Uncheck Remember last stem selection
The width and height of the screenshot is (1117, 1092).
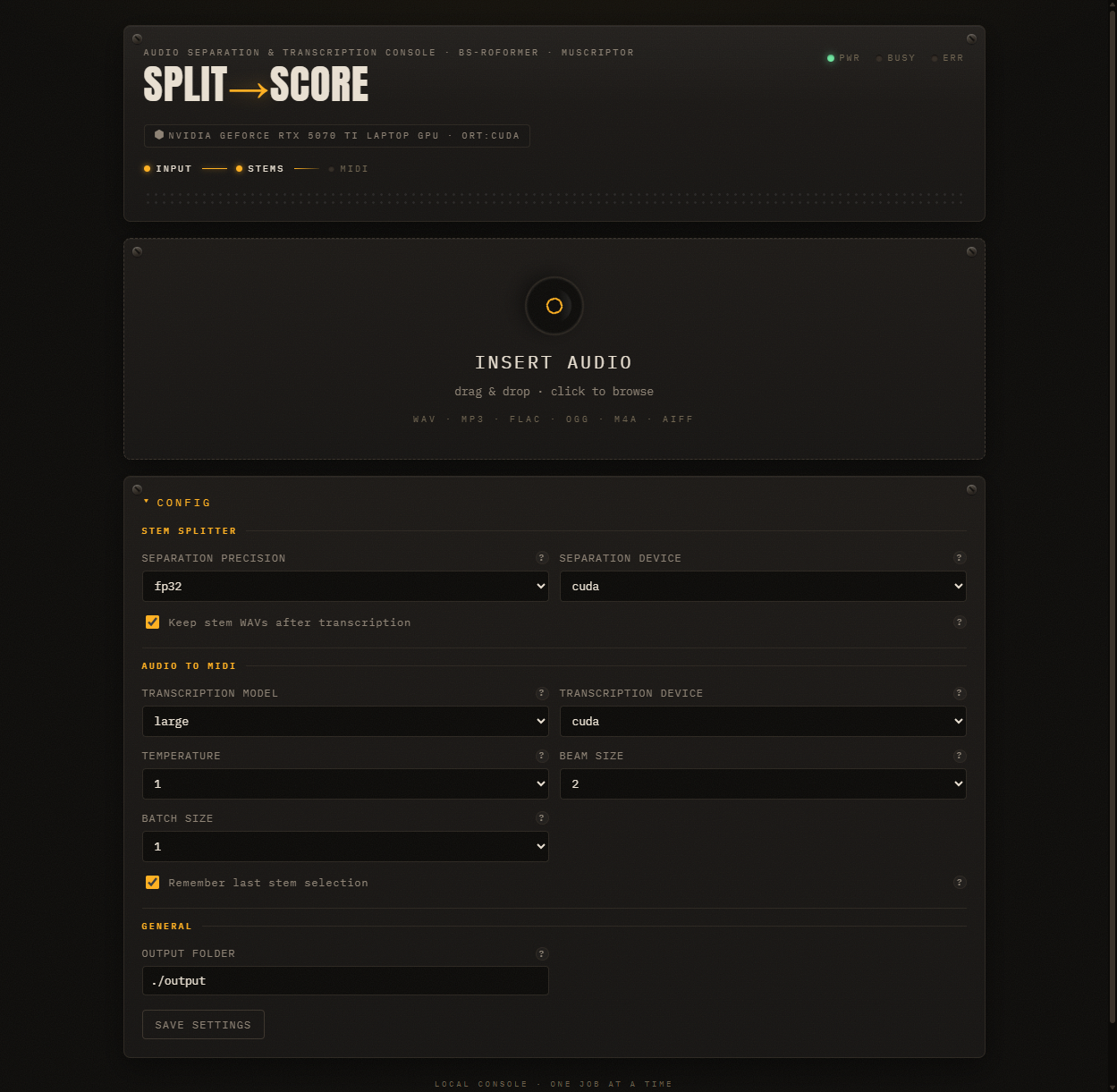(x=153, y=883)
